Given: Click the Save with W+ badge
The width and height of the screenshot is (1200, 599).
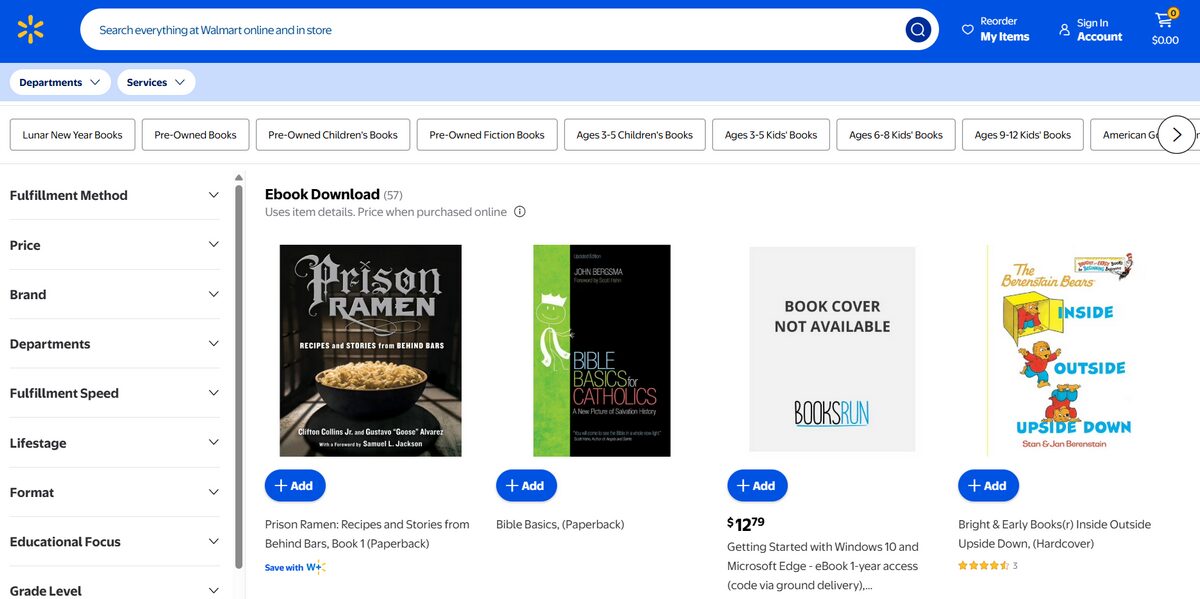Looking at the screenshot, I should pos(295,567).
